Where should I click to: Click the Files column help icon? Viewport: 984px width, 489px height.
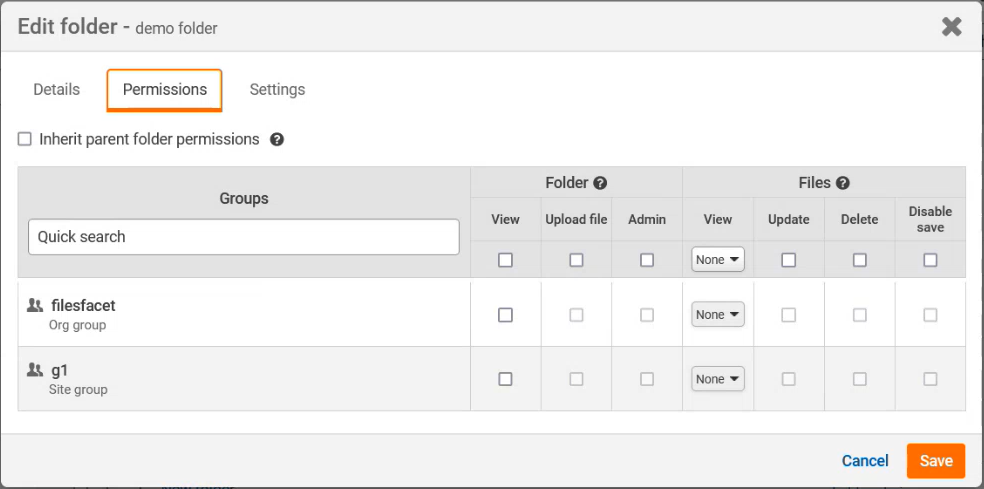click(x=843, y=183)
